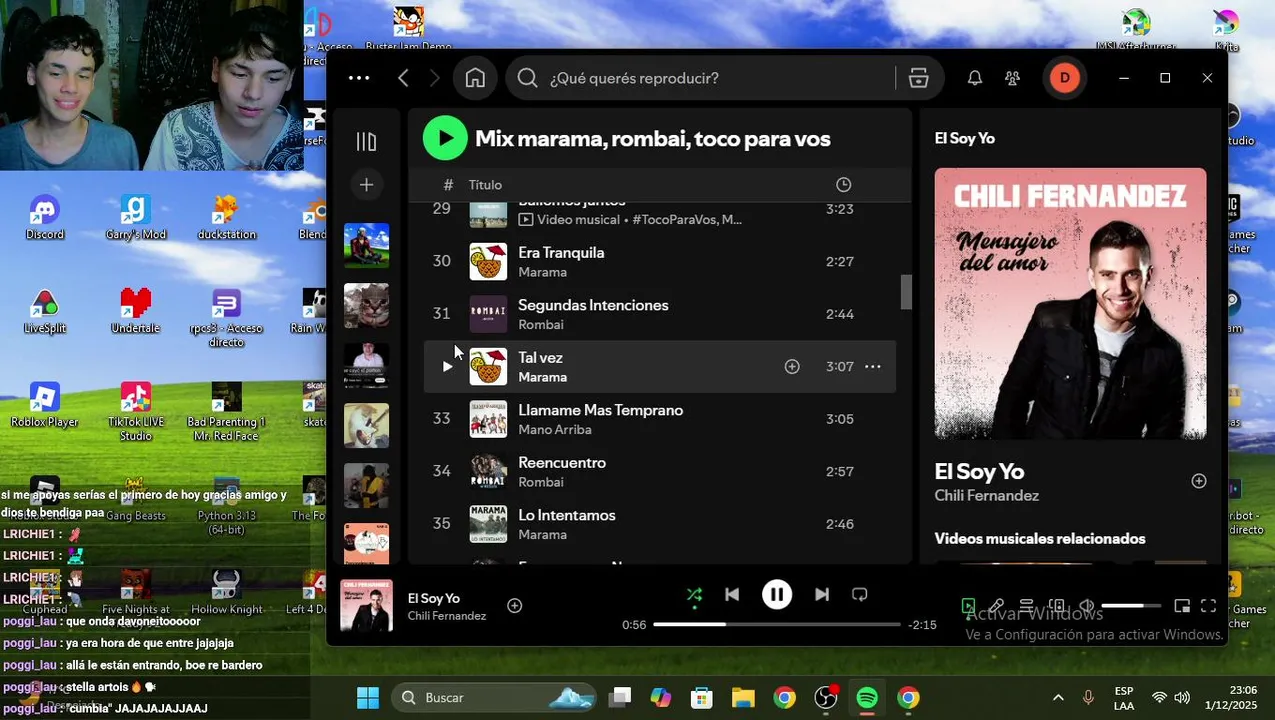Add Tal vez to Liked Songs

point(792,367)
